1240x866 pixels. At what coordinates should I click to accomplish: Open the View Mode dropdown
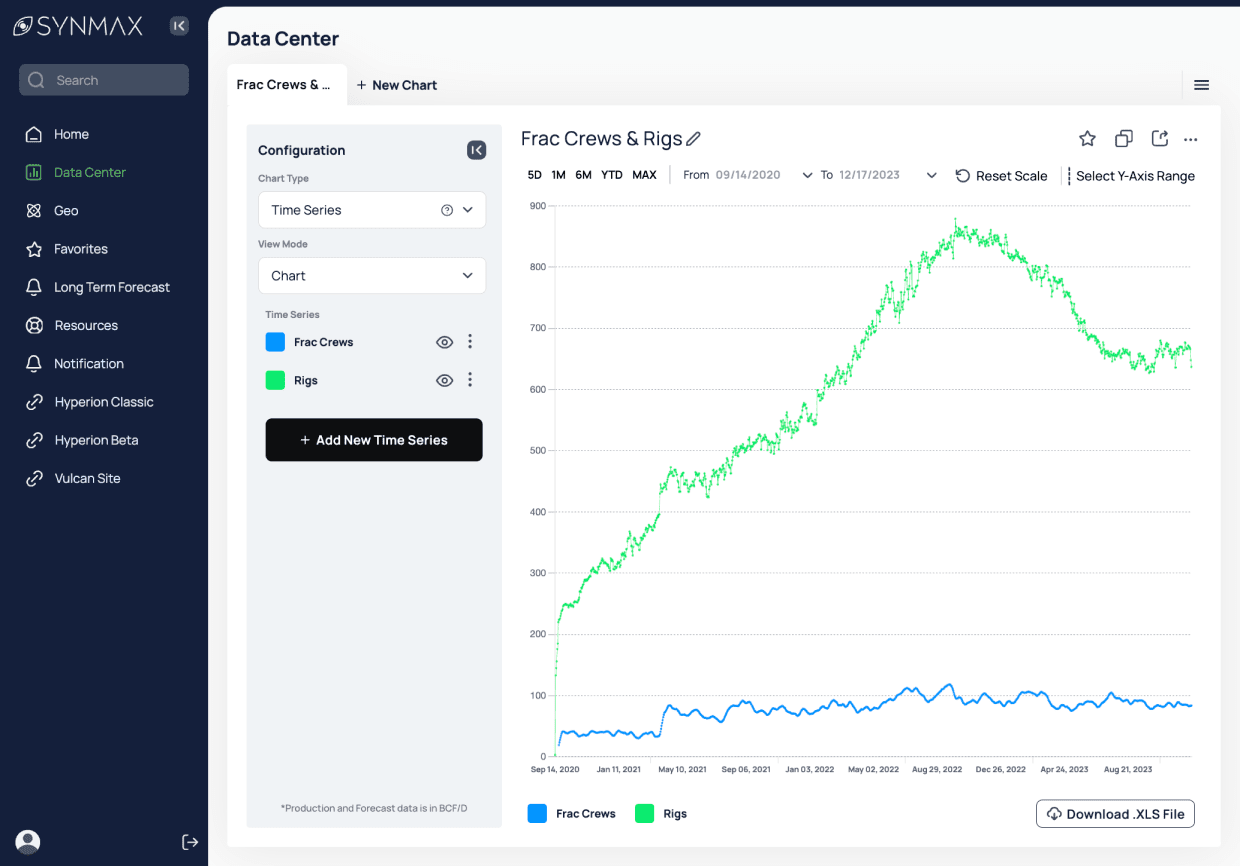[x=371, y=275]
